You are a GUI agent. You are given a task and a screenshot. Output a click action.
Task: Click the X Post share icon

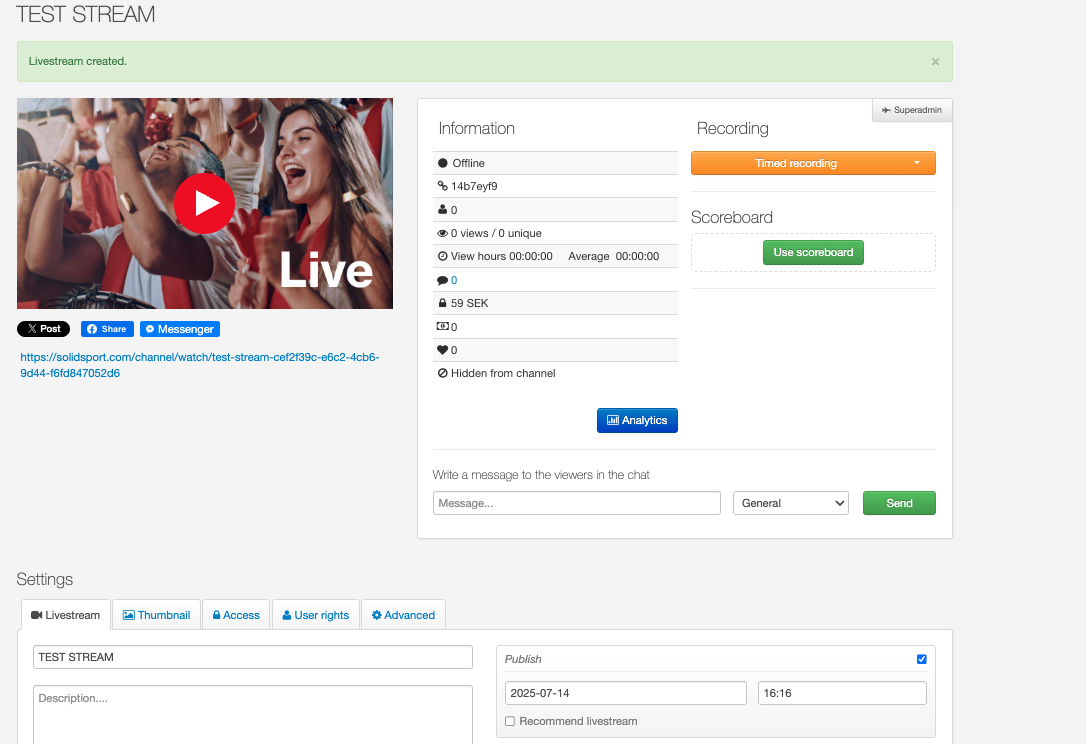43,329
